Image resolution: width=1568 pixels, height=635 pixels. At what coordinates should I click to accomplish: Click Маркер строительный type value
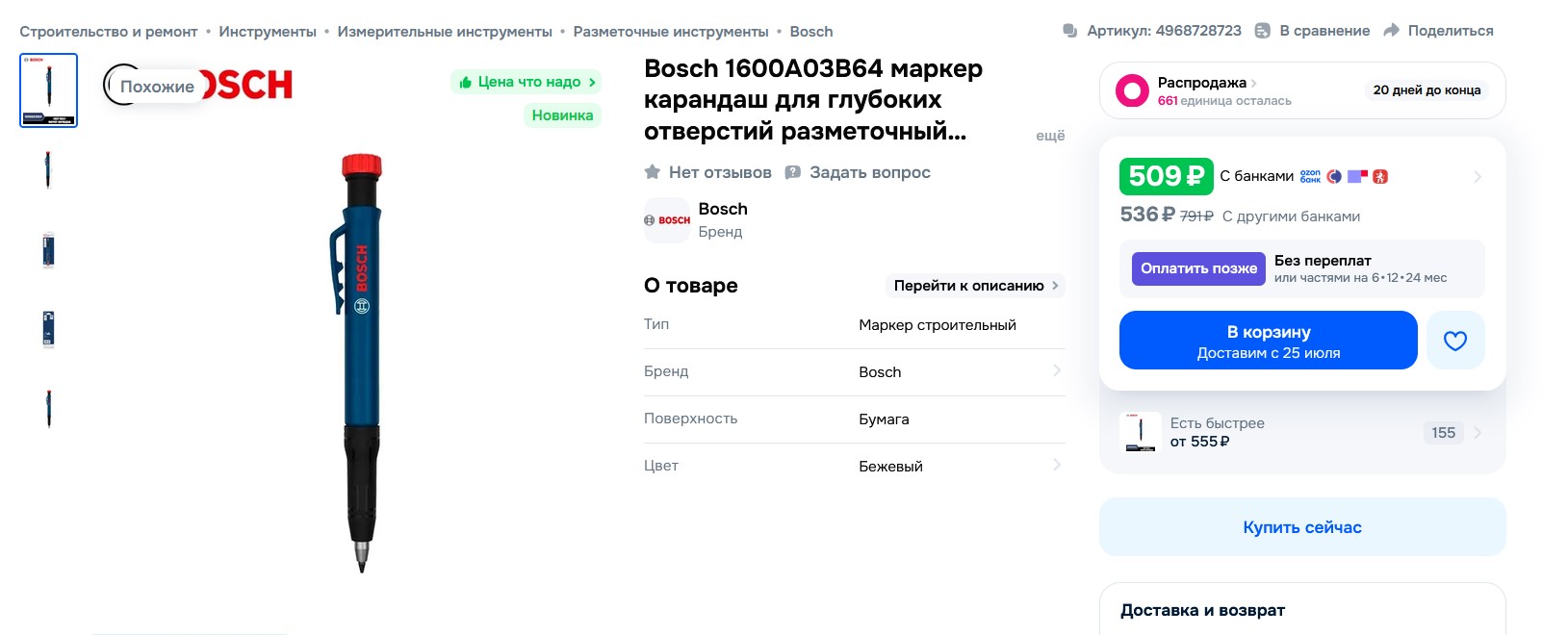[x=938, y=325]
